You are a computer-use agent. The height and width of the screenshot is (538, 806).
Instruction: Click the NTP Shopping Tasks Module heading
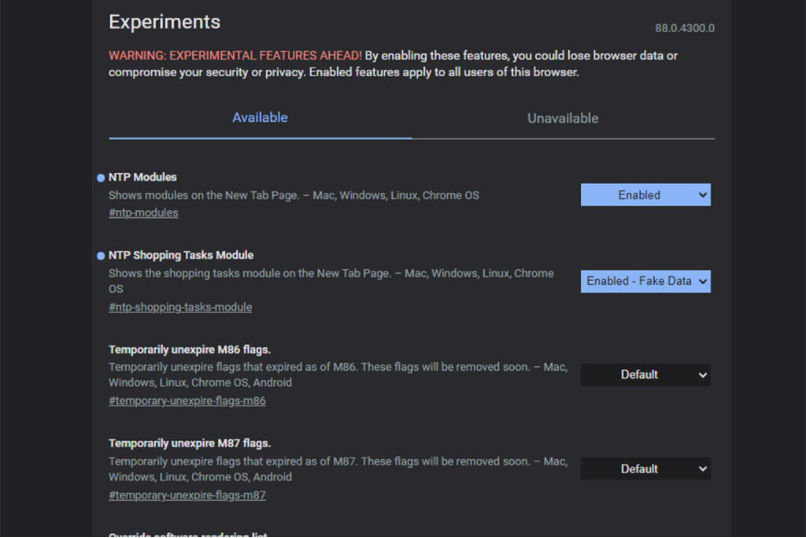pos(181,255)
